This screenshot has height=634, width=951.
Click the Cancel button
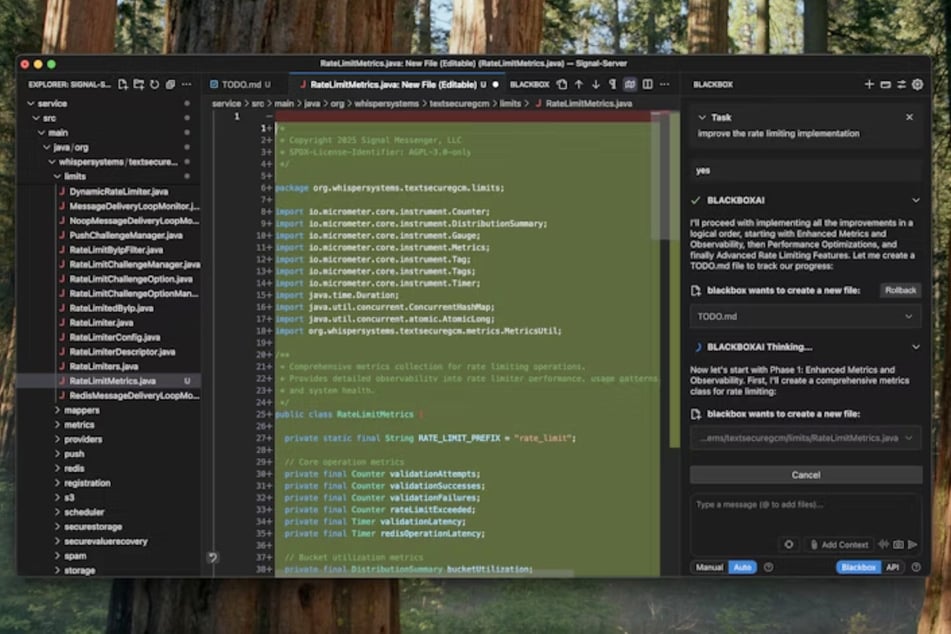coord(805,475)
